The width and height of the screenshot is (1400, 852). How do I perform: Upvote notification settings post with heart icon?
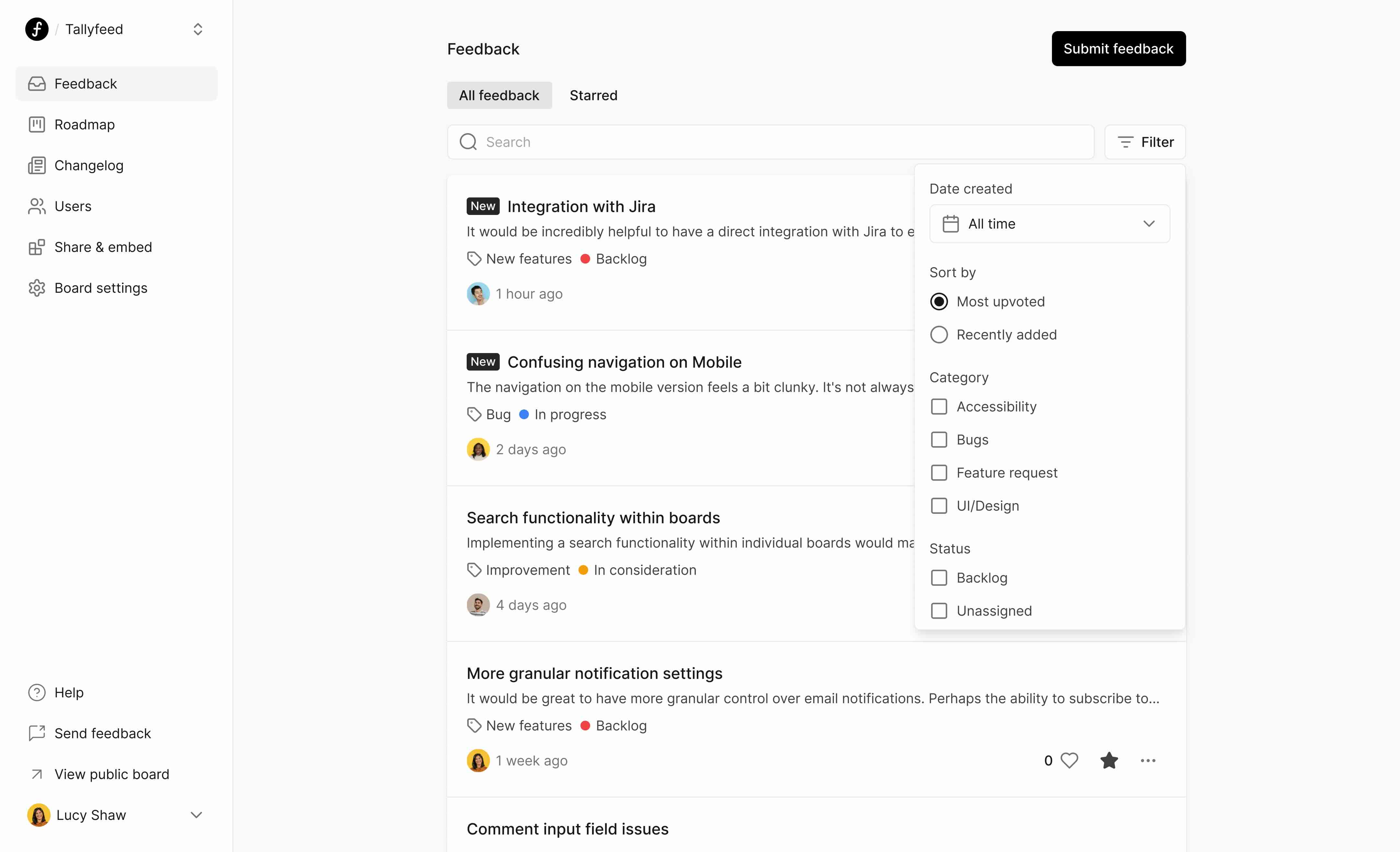[1069, 761]
